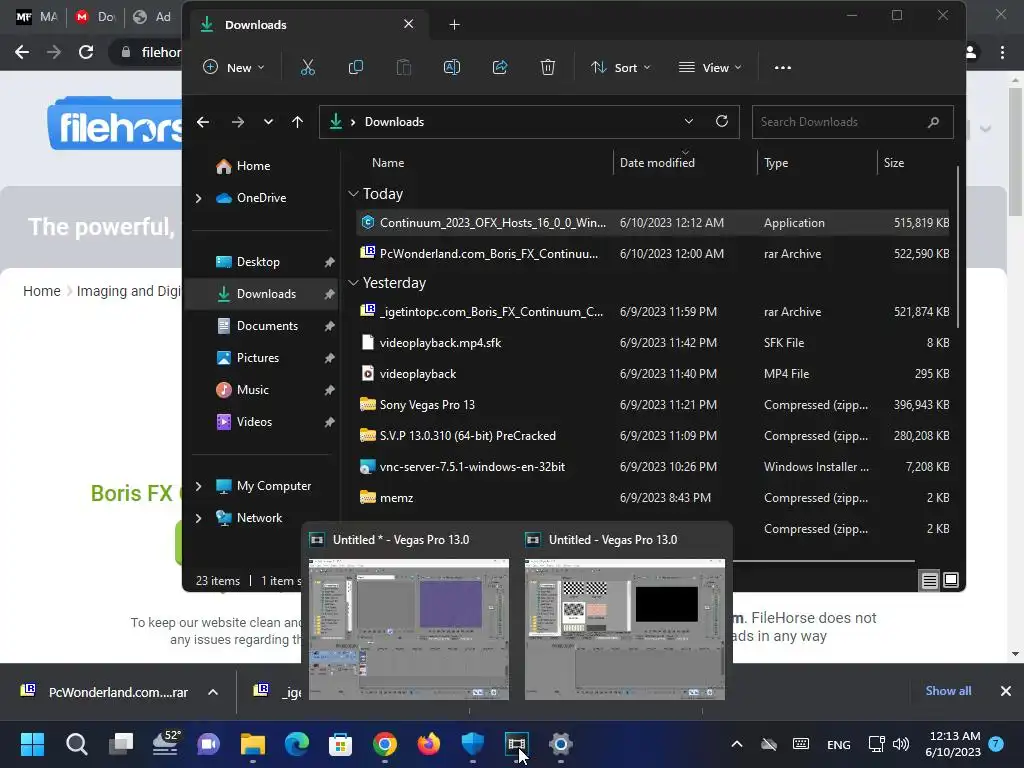
Task: Switch to large thumbnails view icon
Action: tap(951, 580)
